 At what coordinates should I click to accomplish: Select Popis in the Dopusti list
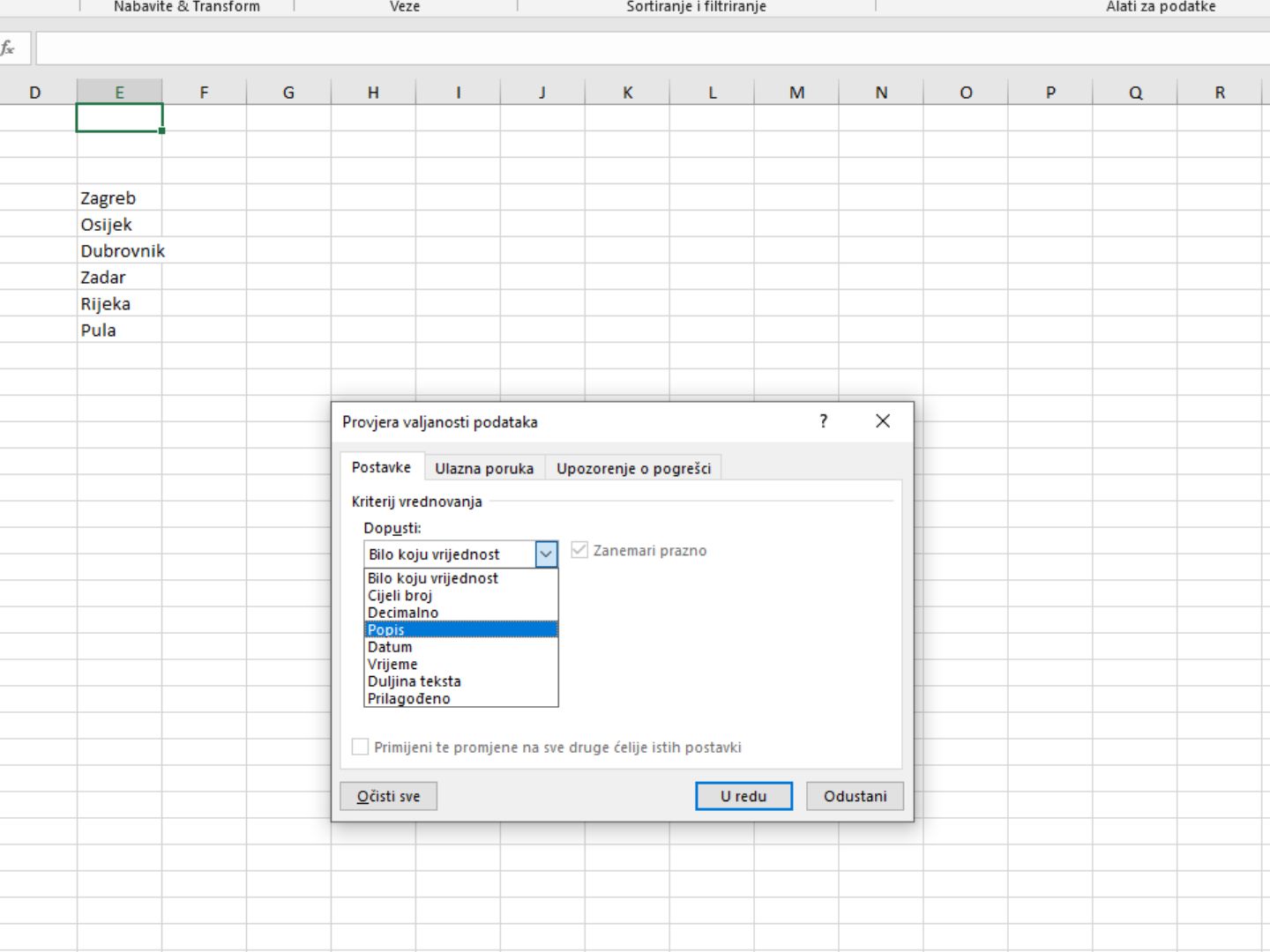tap(460, 629)
